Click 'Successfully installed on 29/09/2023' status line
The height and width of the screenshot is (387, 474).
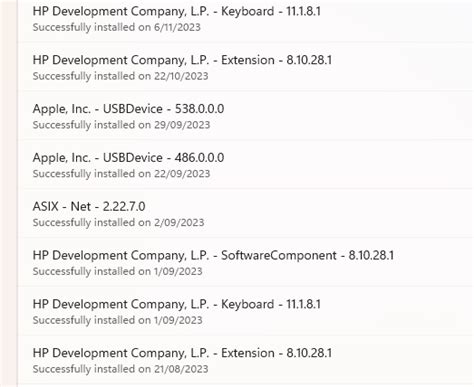click(x=121, y=125)
